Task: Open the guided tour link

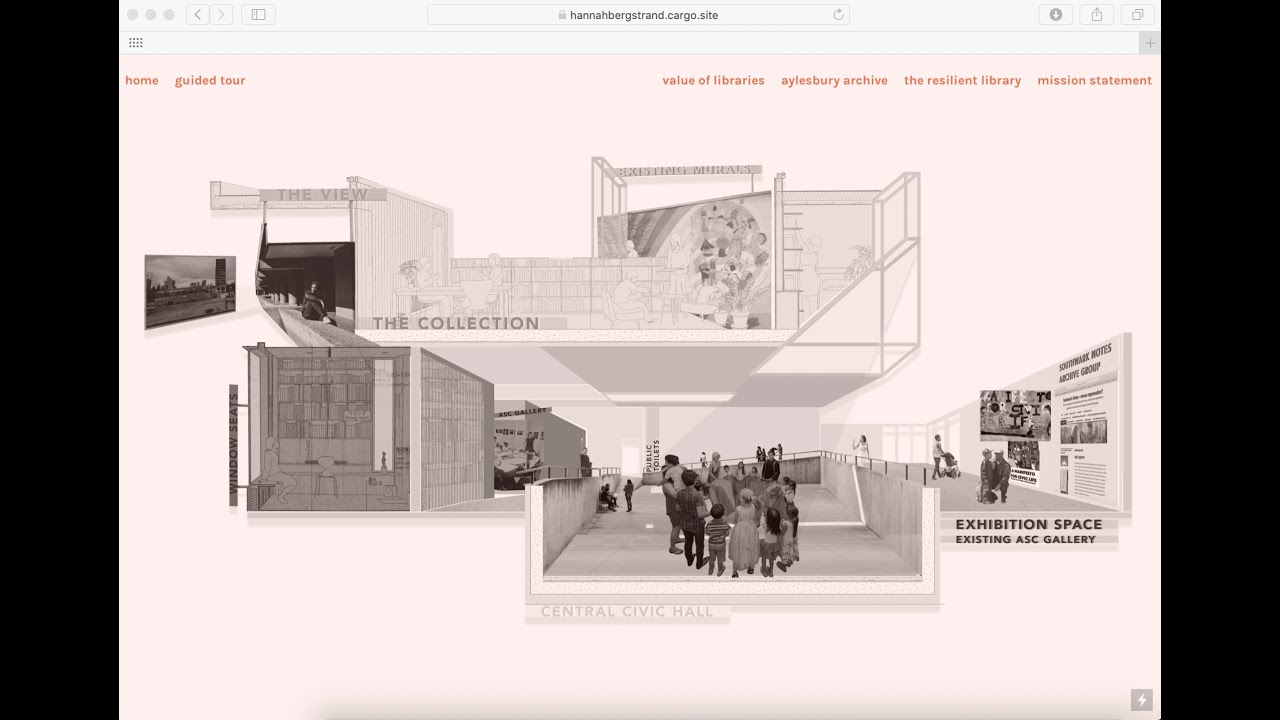Action: [210, 80]
